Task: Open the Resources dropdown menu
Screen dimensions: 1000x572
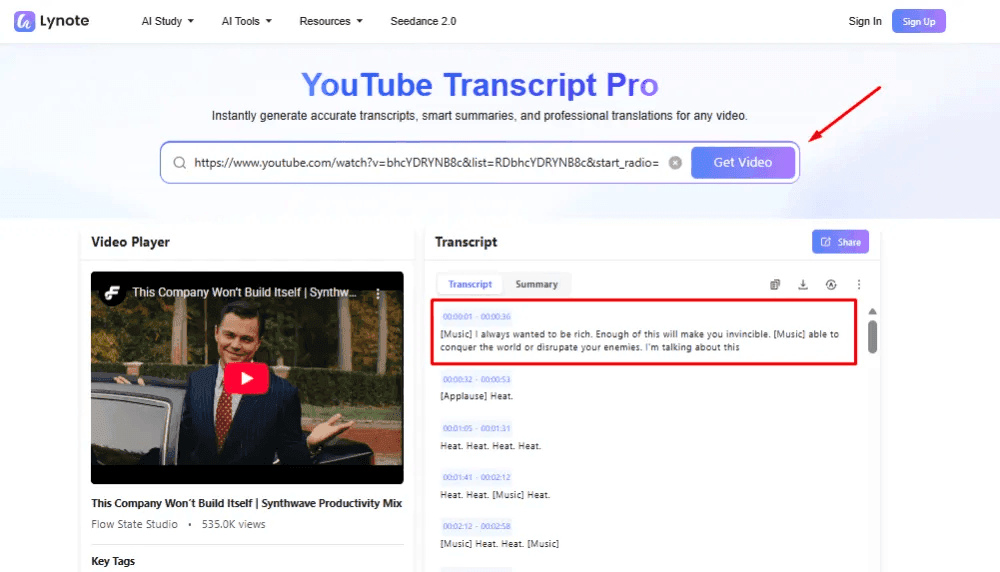Action: click(331, 21)
